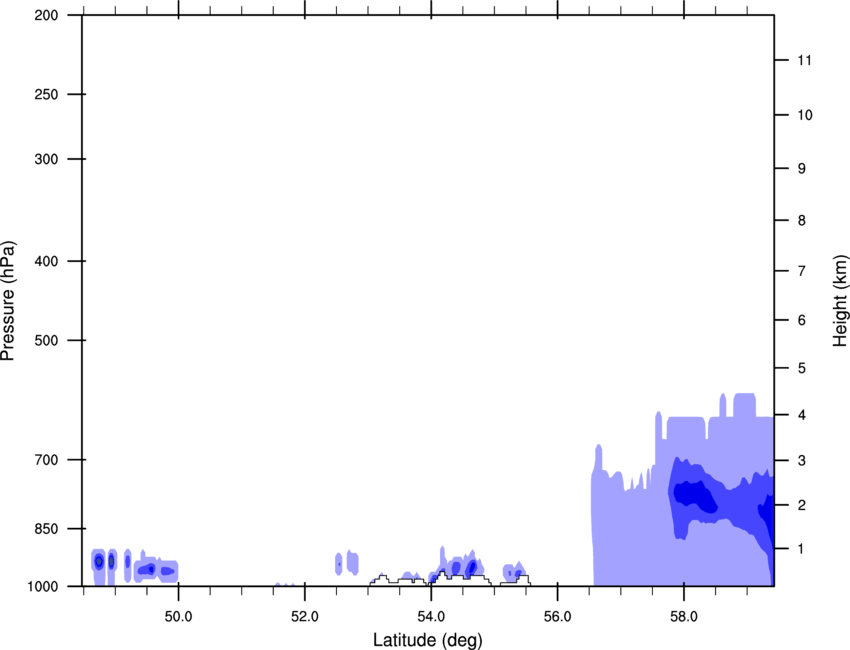
Task: Click height tick label '2'
Action: [x=802, y=505]
